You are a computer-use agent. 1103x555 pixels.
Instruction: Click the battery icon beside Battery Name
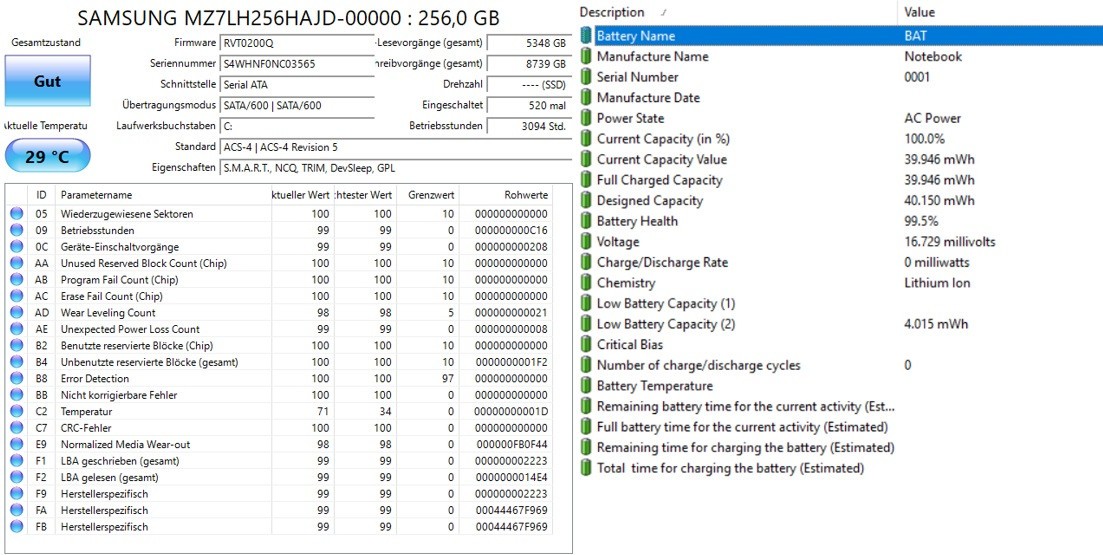point(586,36)
